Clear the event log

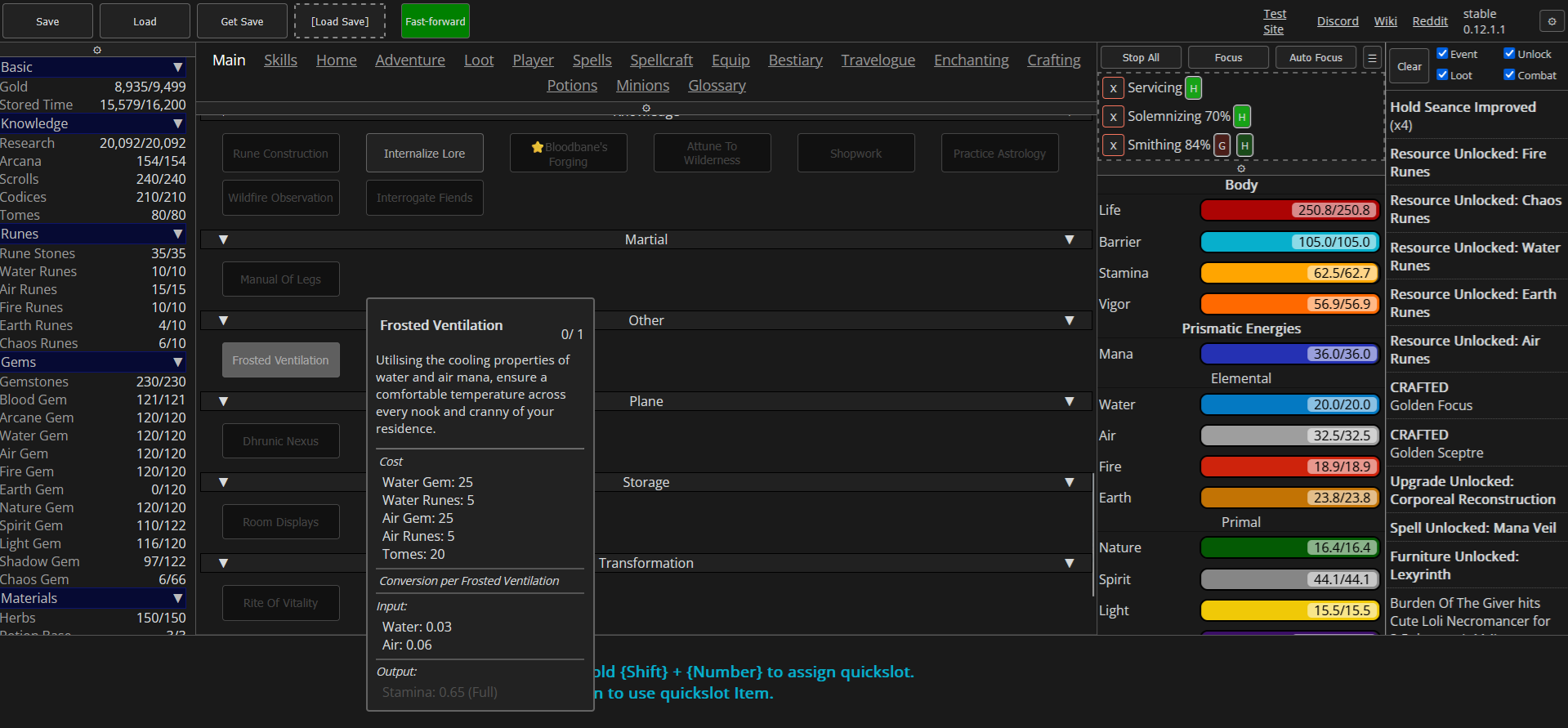click(x=1409, y=67)
